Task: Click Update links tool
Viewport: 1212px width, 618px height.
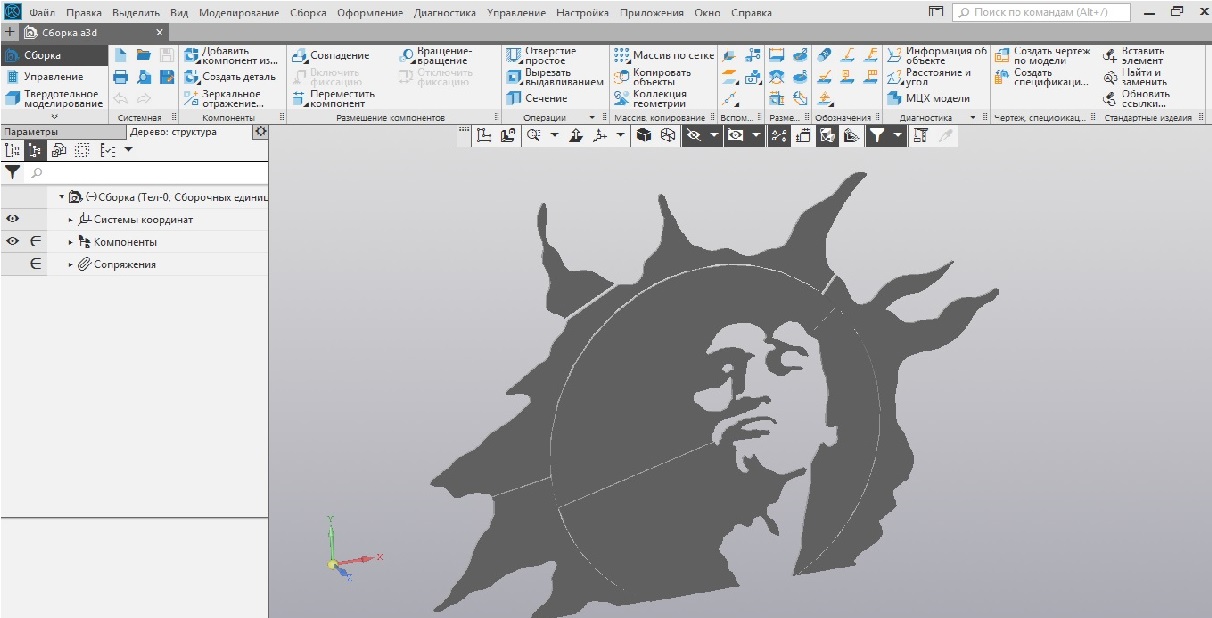Action: (1136, 98)
